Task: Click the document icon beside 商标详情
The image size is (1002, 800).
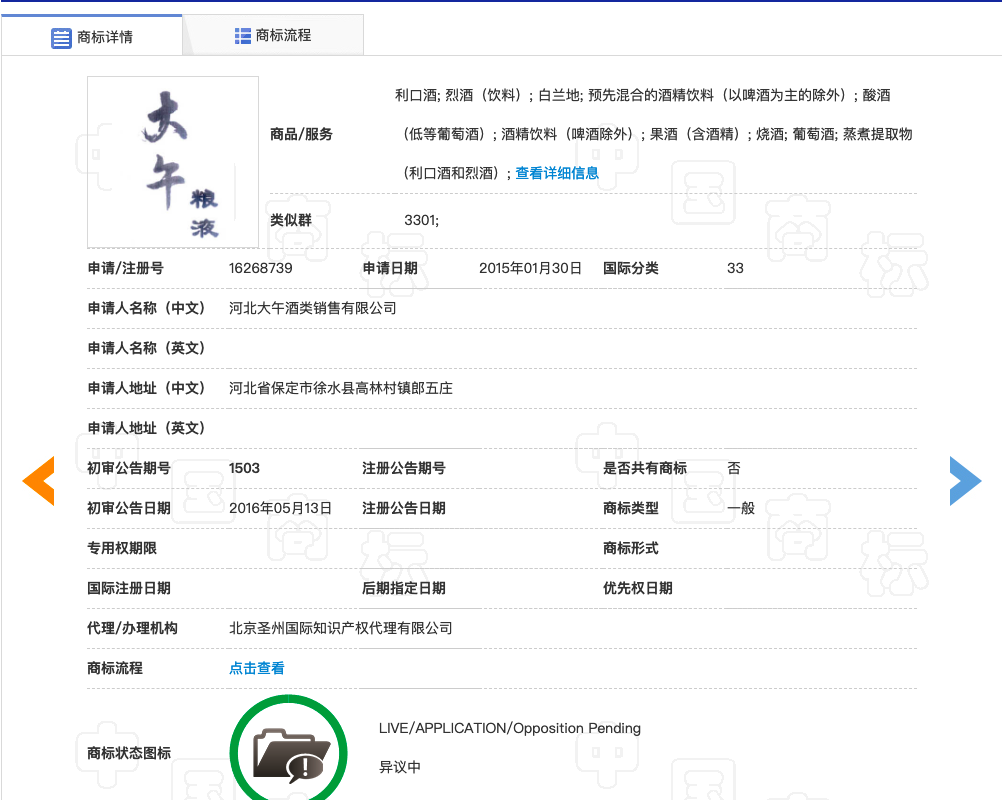Action: click(61, 37)
